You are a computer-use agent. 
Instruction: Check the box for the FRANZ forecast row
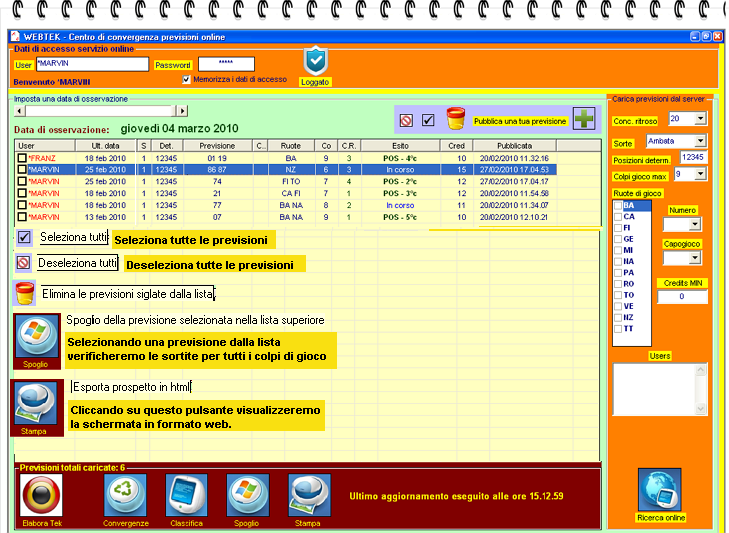[x=22, y=158]
